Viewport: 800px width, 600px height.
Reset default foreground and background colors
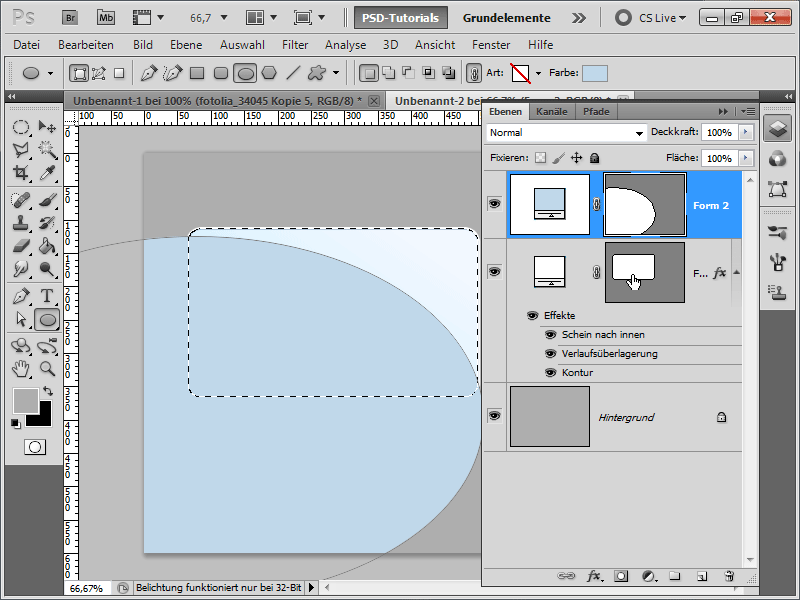[x=16, y=423]
